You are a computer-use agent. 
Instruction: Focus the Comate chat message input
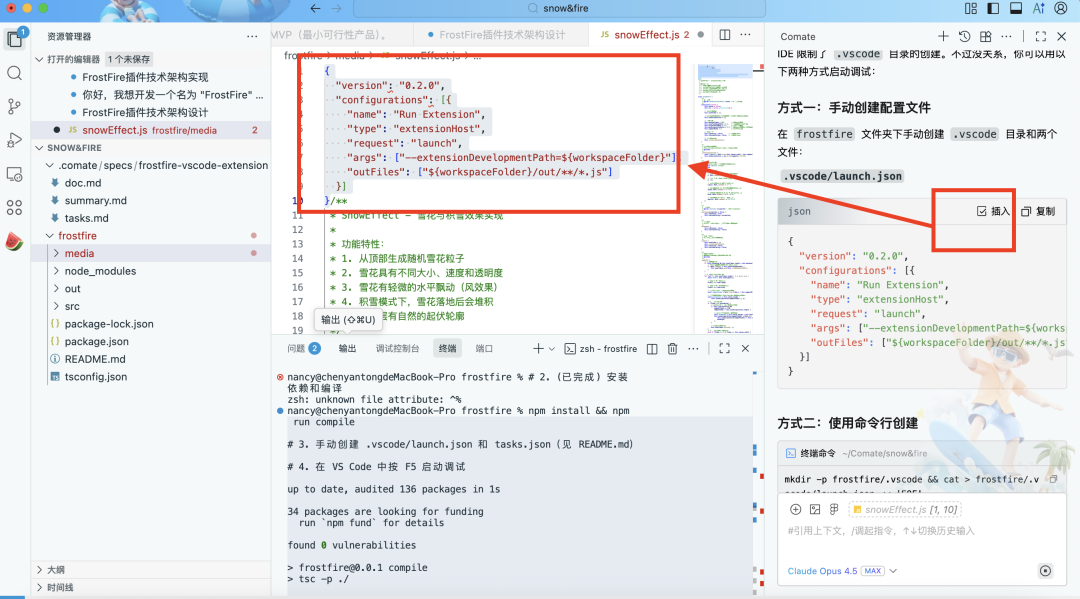click(922, 531)
